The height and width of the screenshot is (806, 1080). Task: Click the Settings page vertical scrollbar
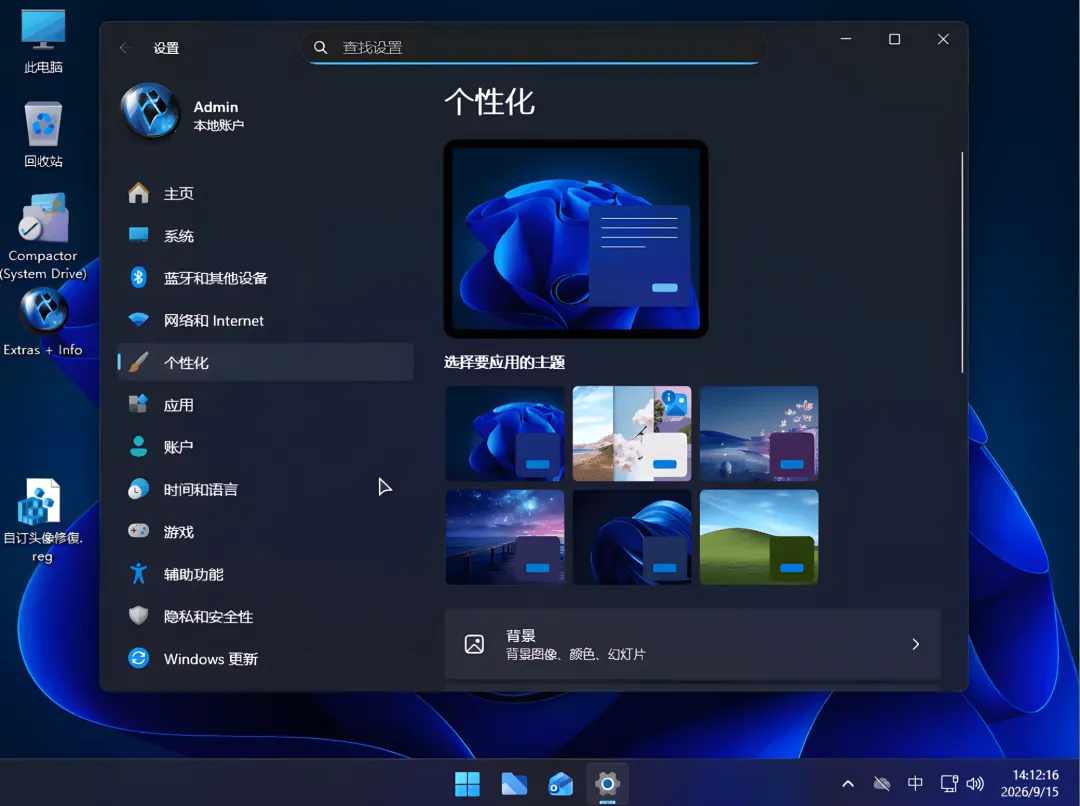point(962,262)
